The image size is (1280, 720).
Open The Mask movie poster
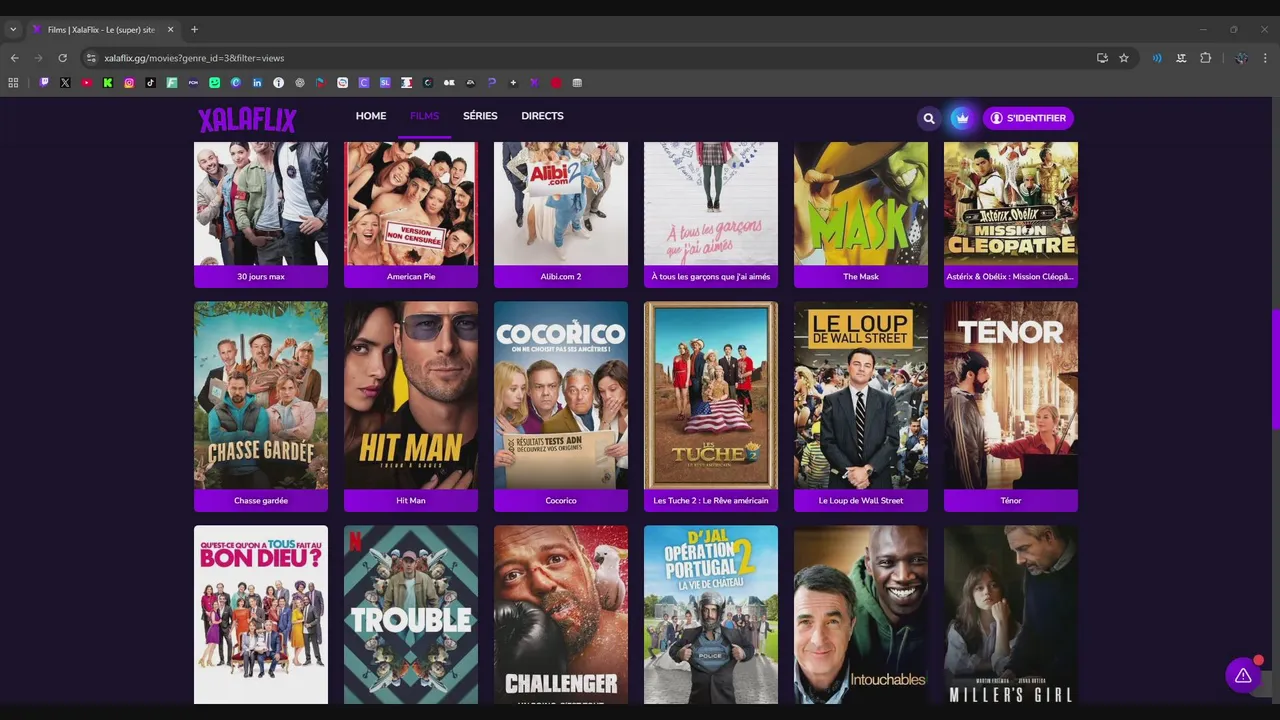tap(861, 204)
